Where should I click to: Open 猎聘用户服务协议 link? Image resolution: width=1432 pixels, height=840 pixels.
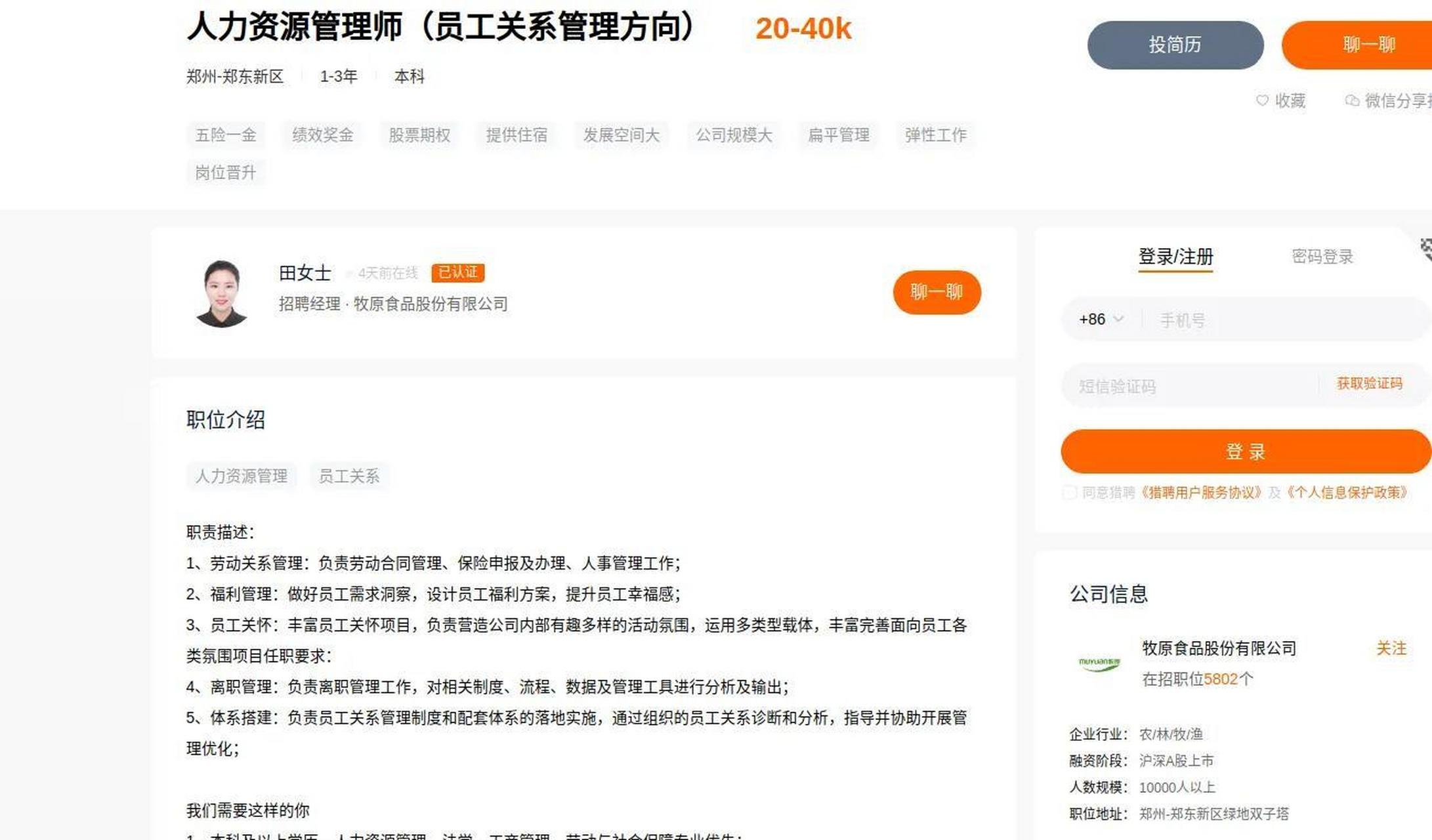click(x=1201, y=492)
